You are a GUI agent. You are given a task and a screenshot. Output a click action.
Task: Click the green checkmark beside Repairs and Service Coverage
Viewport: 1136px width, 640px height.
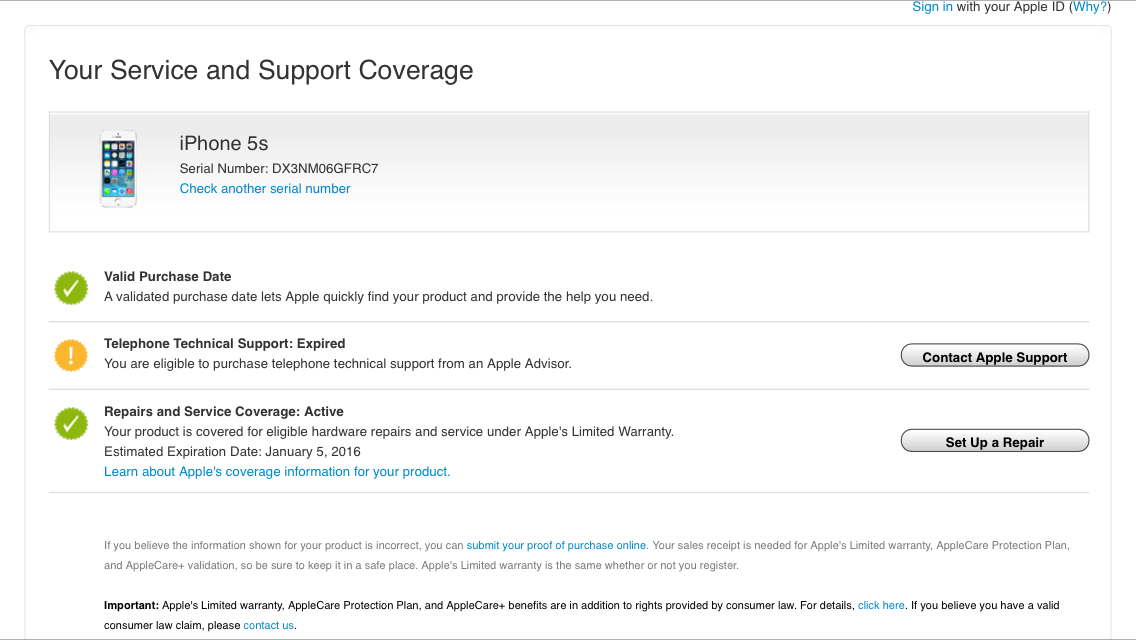71,423
